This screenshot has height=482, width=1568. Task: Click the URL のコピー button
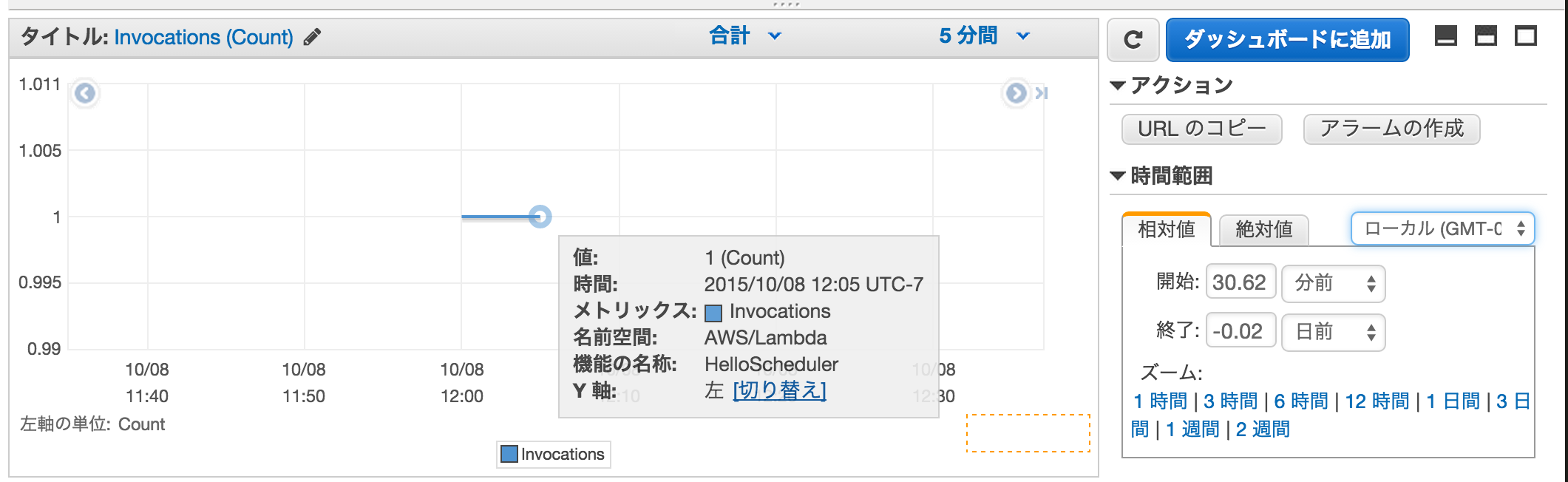(1201, 129)
